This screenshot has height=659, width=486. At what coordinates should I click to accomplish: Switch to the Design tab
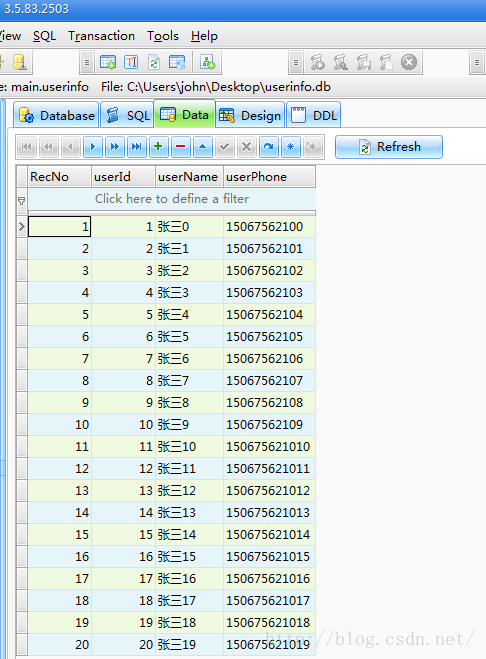[250, 115]
